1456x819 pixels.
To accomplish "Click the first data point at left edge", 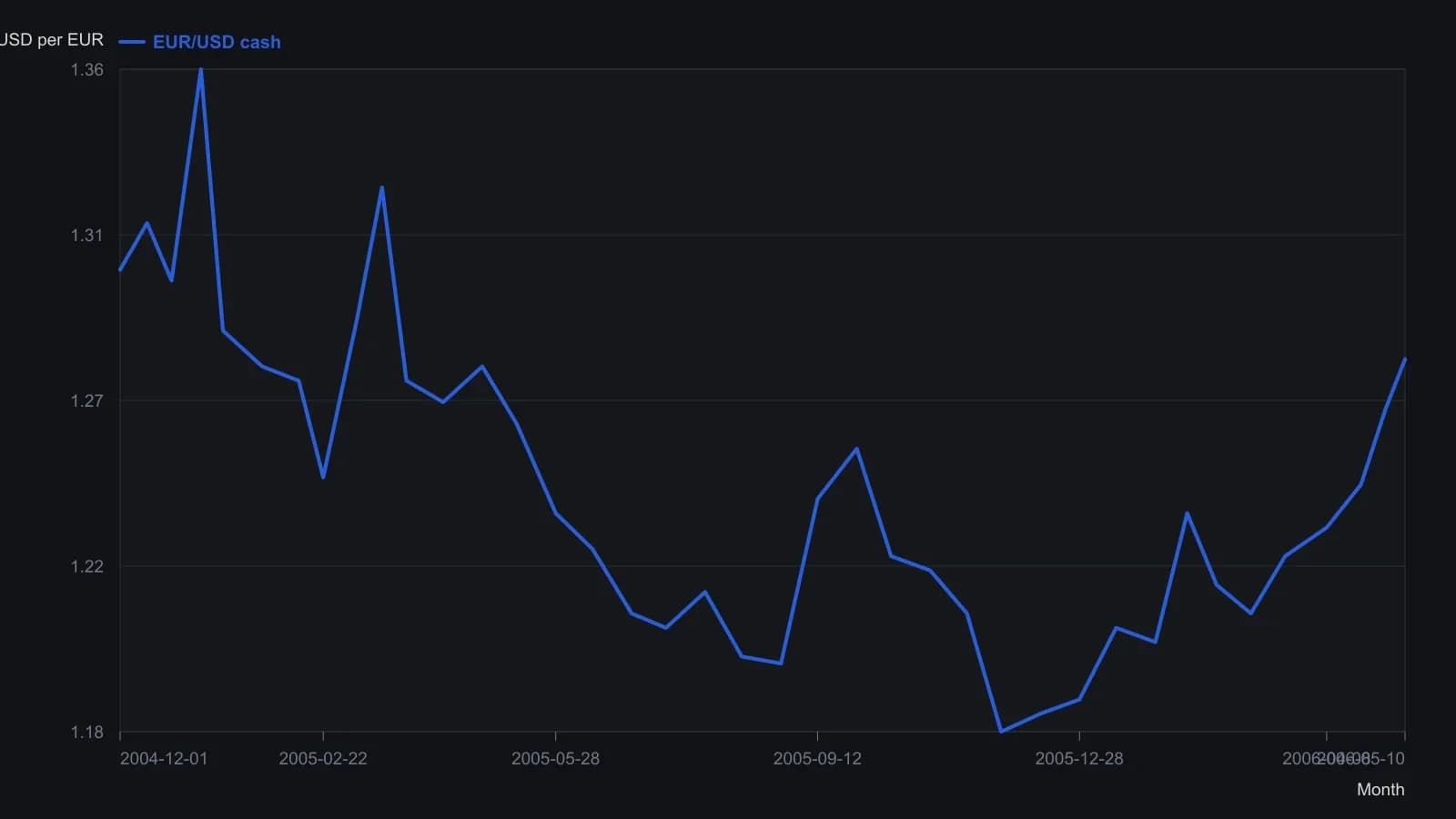I will click(120, 269).
